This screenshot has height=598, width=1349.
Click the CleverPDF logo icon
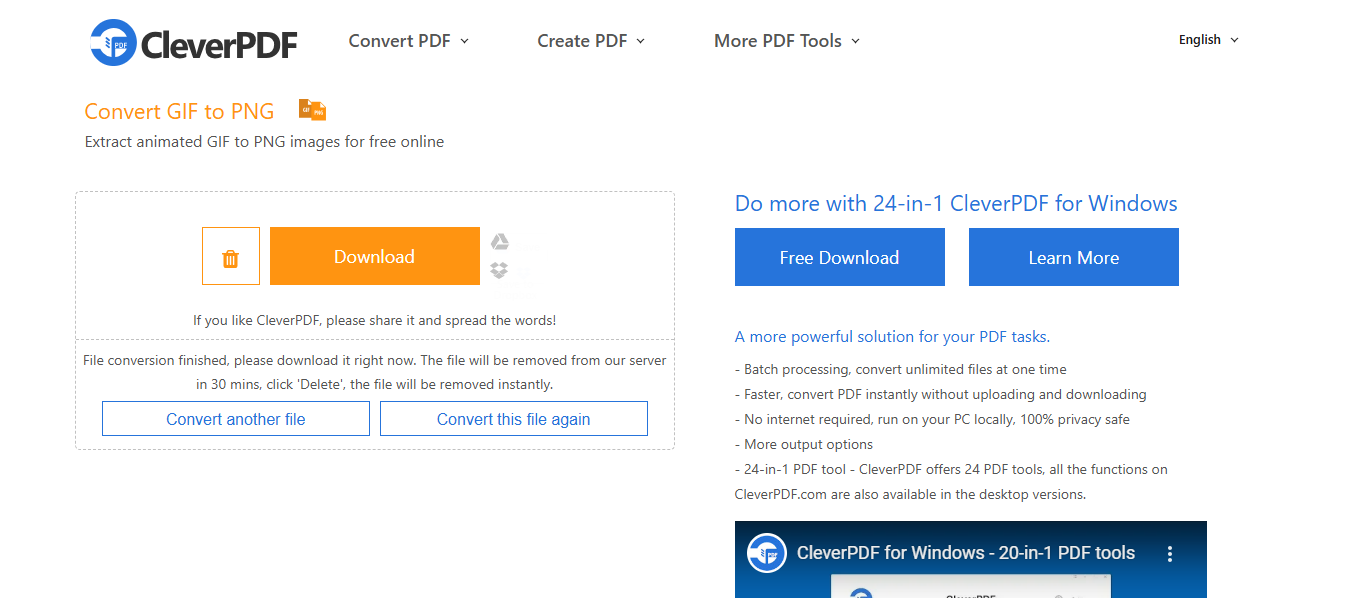pyautogui.click(x=113, y=42)
